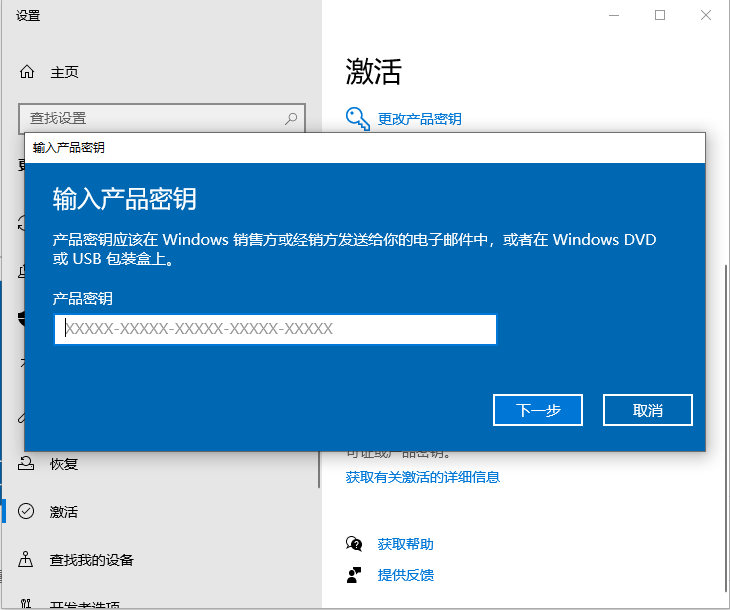Click the 恢复 recovery icon in the sidebar
The width and height of the screenshot is (730, 610).
[27, 464]
